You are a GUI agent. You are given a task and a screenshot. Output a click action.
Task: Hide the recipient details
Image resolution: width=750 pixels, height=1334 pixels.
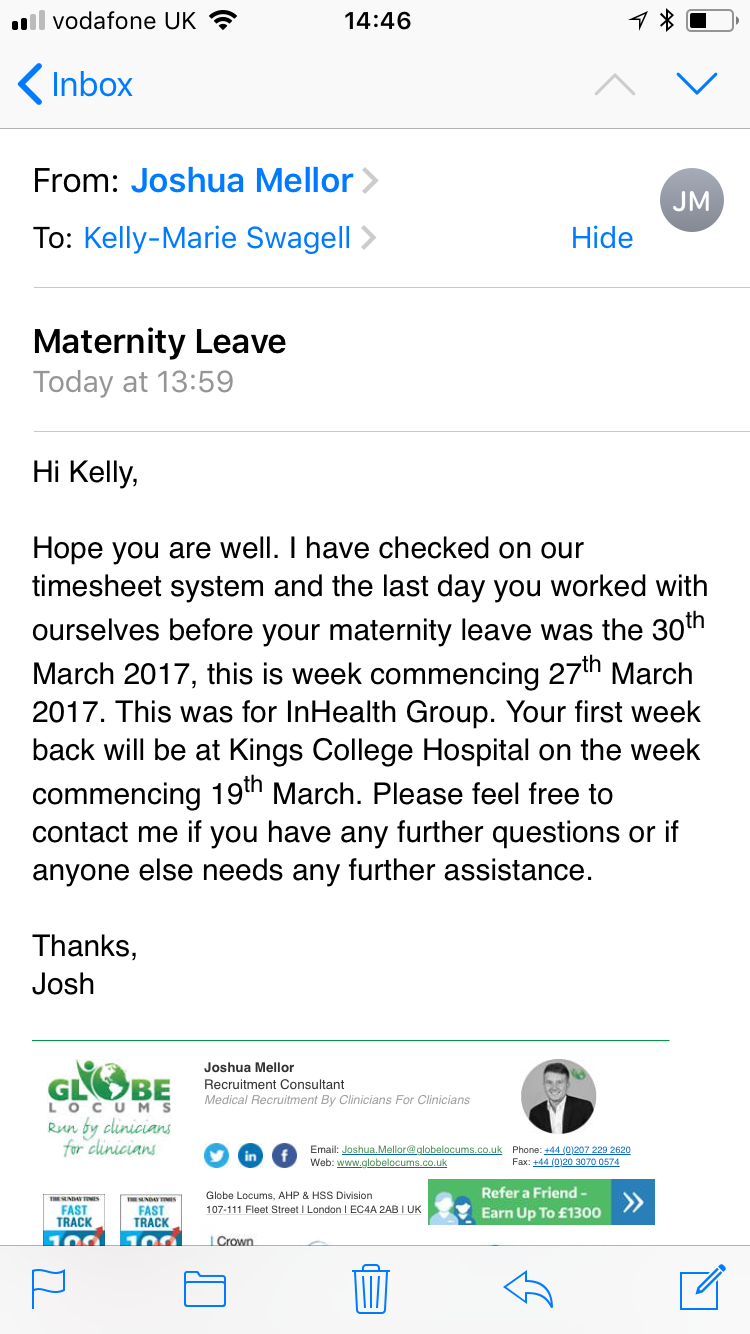601,238
